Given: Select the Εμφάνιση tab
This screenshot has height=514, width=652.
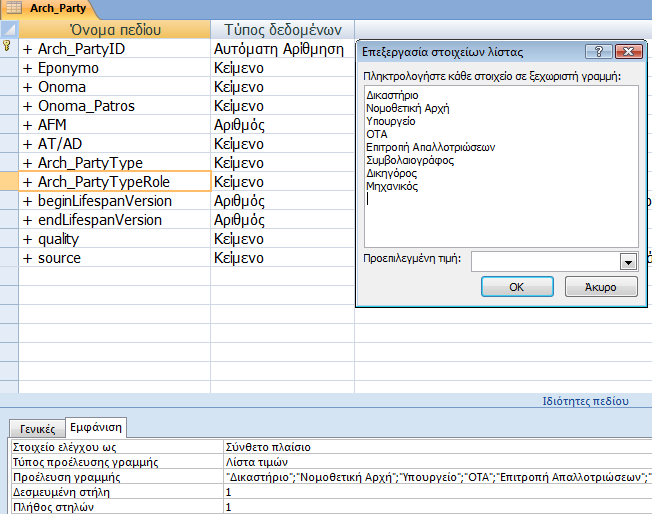Looking at the screenshot, I should tap(96, 428).
